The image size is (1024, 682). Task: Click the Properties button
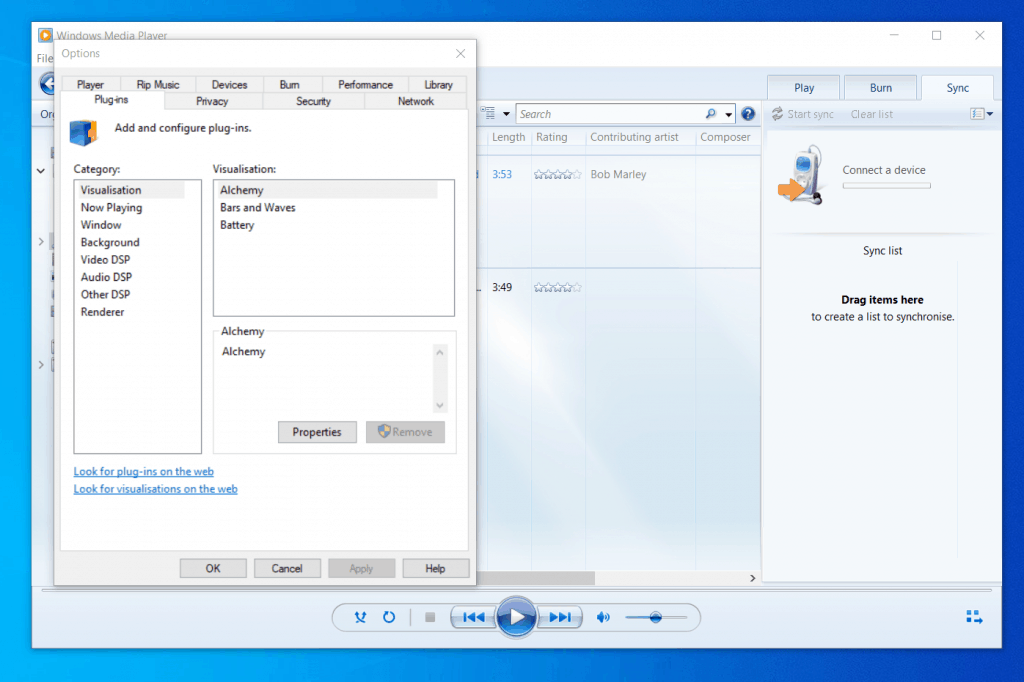click(x=317, y=432)
